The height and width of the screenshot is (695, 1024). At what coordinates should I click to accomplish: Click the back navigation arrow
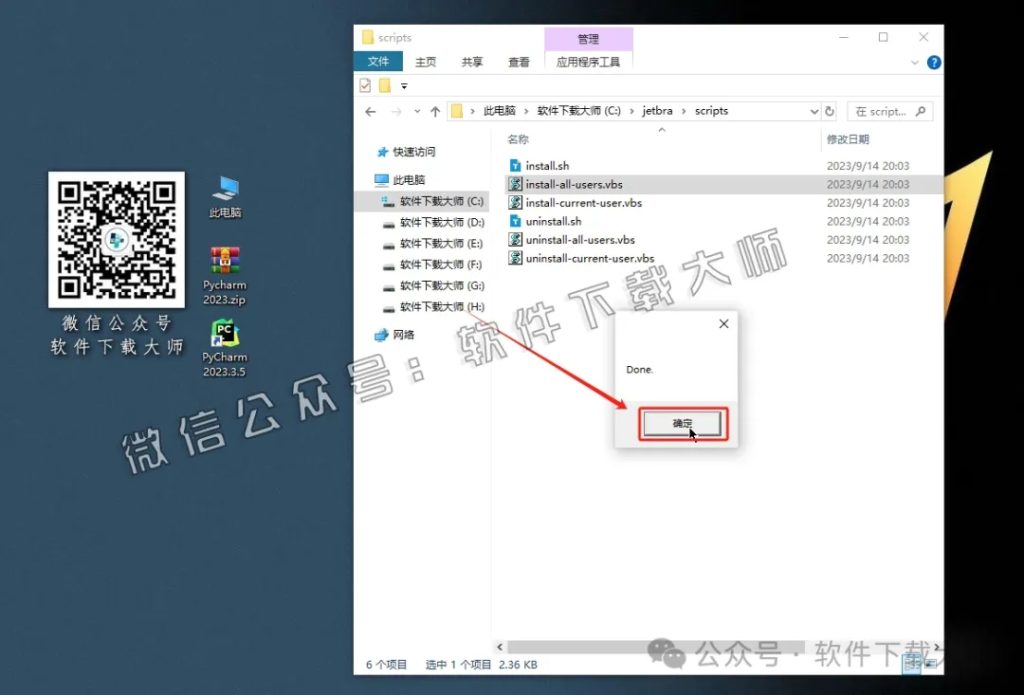tap(369, 110)
